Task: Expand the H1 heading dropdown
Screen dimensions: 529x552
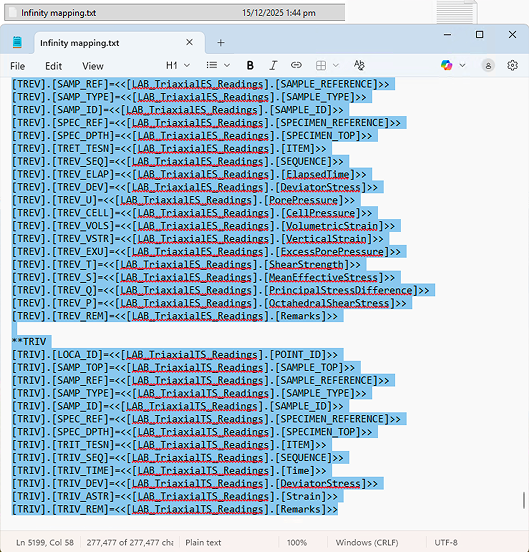Action: (x=187, y=65)
